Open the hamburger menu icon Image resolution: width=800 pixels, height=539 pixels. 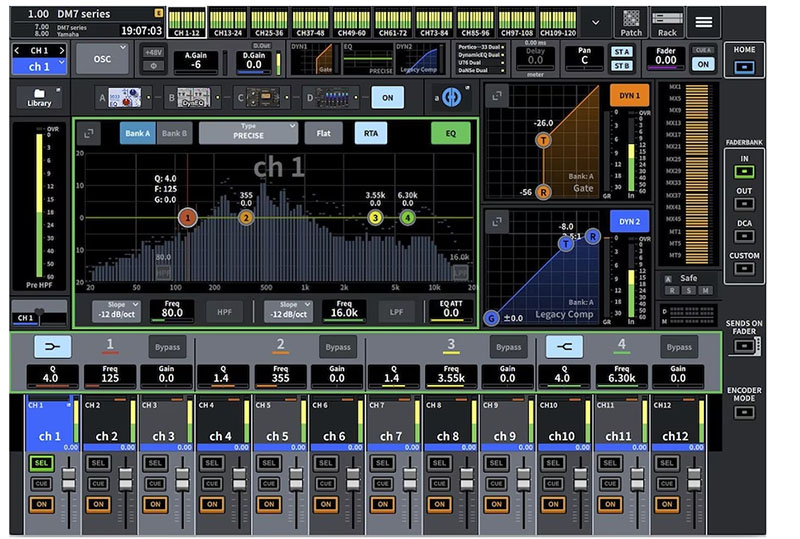pos(704,22)
